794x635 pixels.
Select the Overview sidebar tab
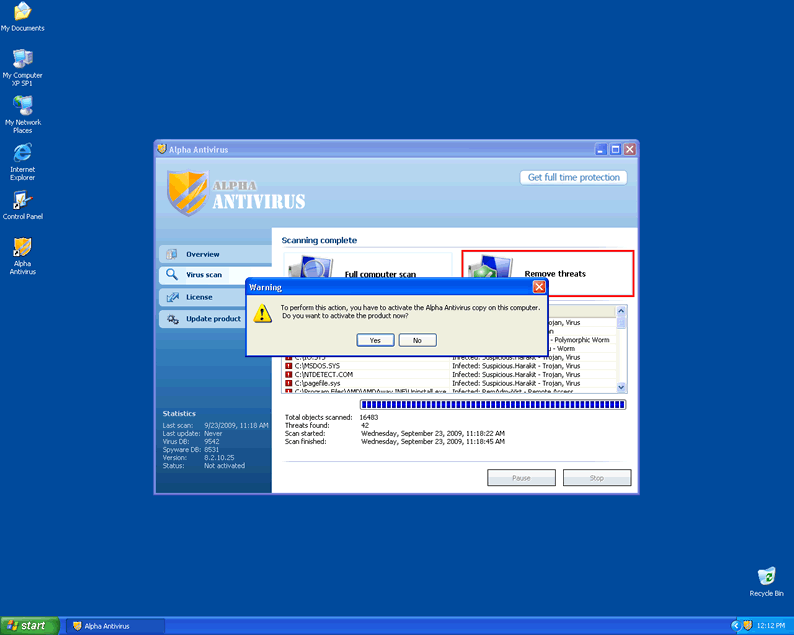point(204,254)
